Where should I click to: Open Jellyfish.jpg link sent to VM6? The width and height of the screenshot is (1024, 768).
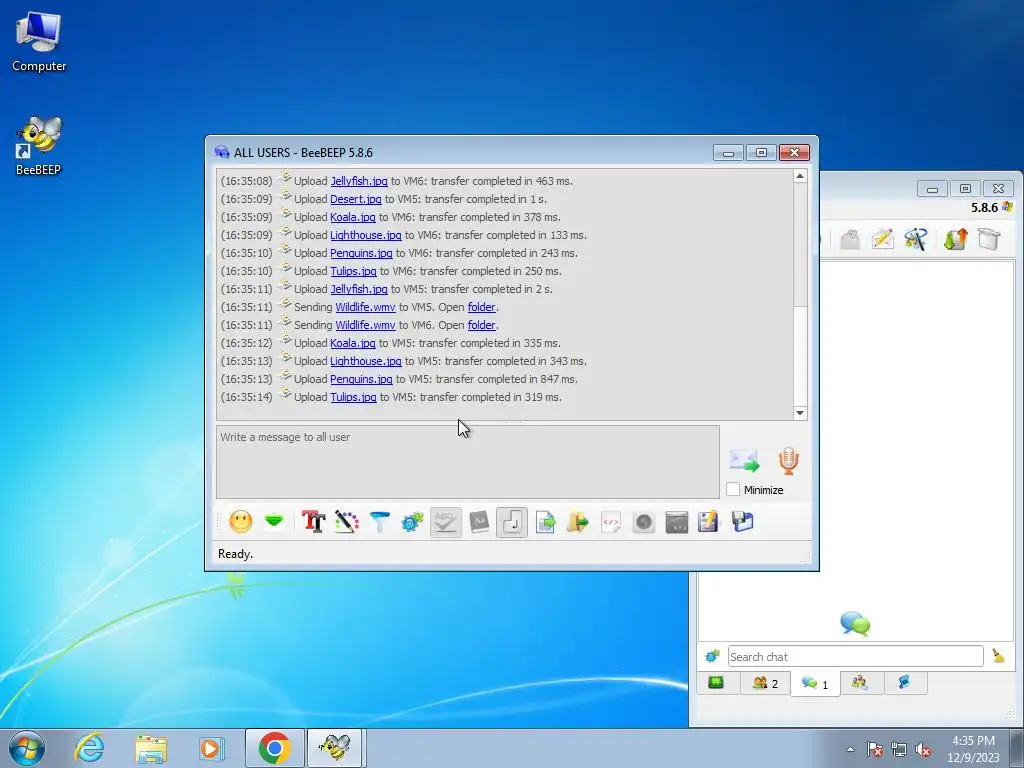pos(359,181)
